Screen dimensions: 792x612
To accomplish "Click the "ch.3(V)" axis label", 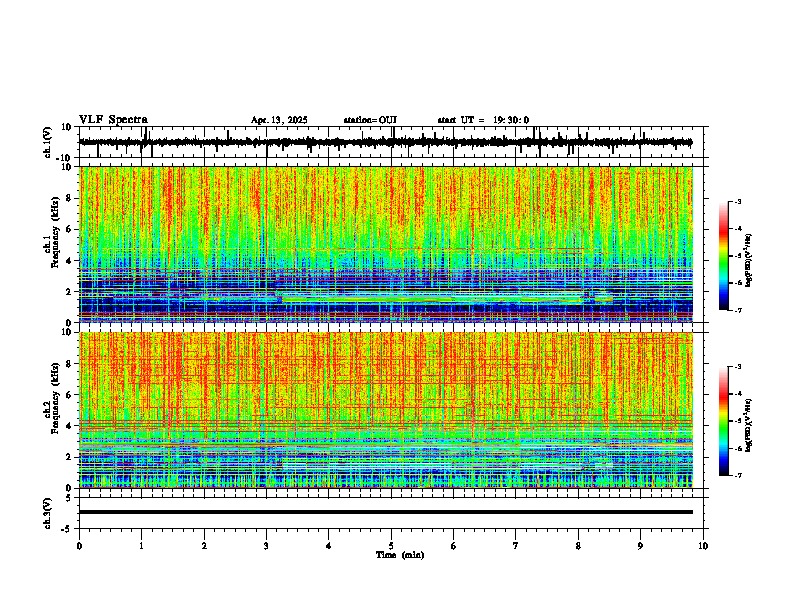I will [x=47, y=513].
